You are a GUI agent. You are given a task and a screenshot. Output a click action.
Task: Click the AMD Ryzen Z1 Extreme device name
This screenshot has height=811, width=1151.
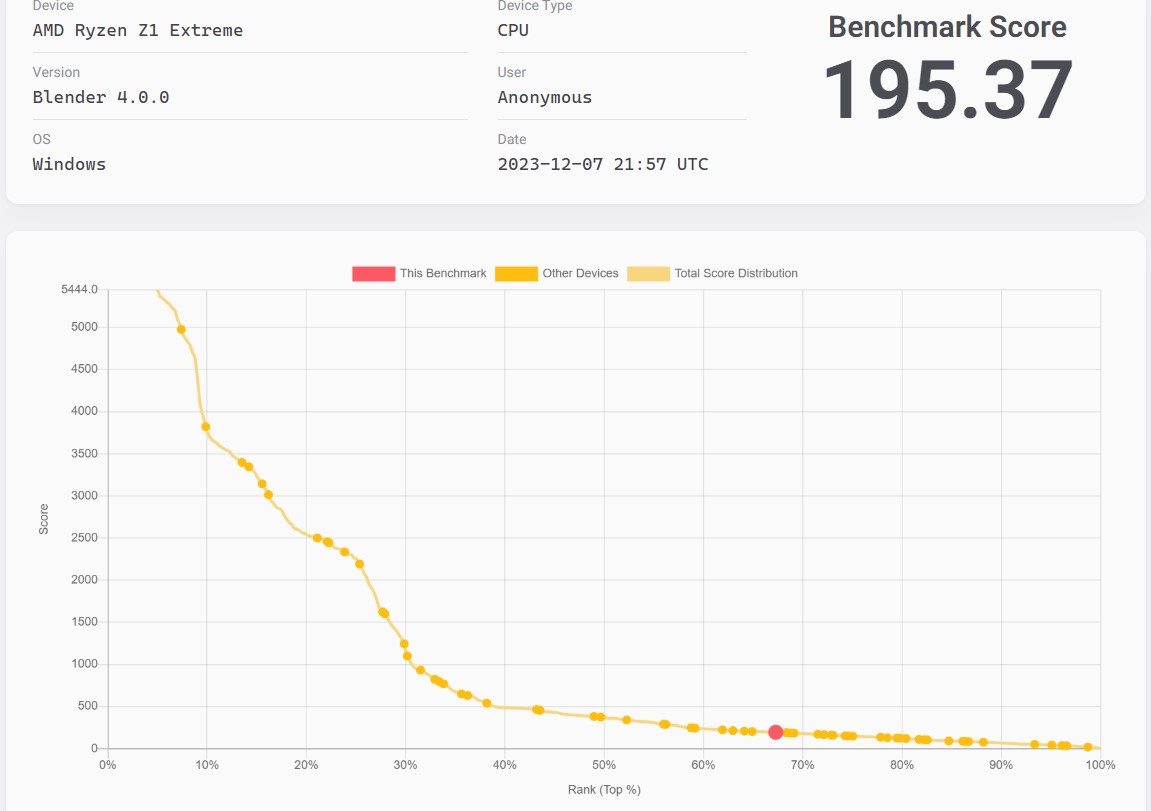click(x=138, y=30)
